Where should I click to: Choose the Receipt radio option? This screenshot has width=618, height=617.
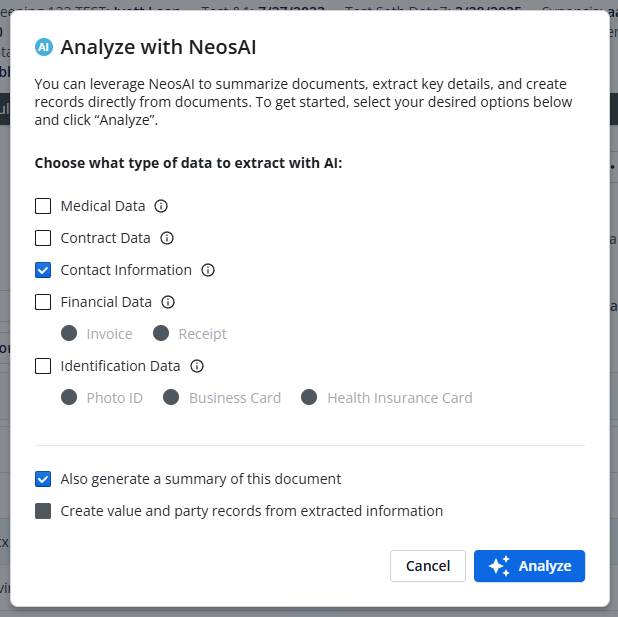[161, 334]
